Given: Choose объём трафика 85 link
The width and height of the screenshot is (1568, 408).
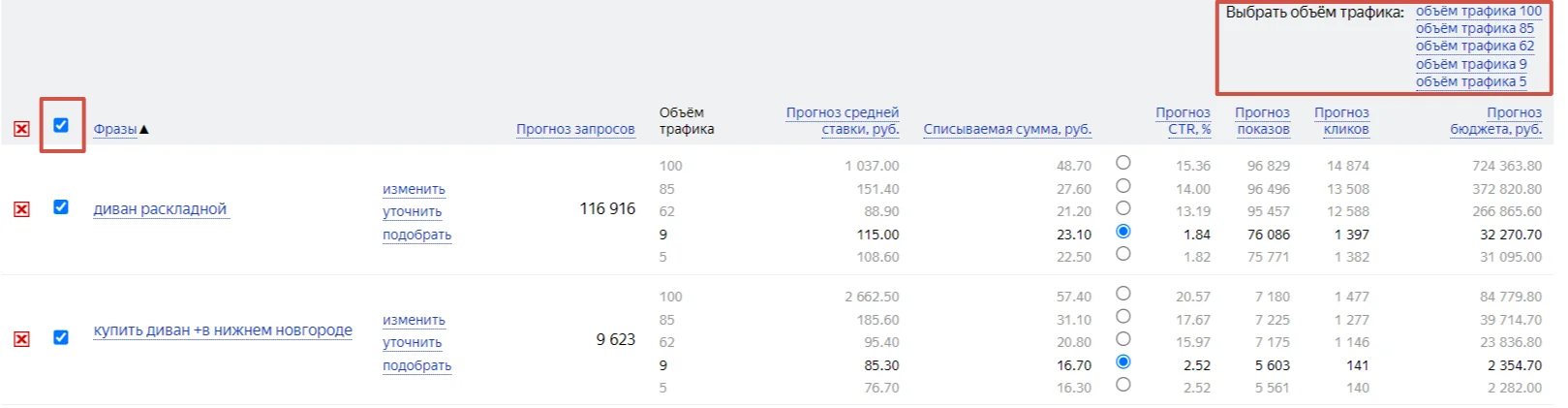Looking at the screenshot, I should click(1474, 29).
